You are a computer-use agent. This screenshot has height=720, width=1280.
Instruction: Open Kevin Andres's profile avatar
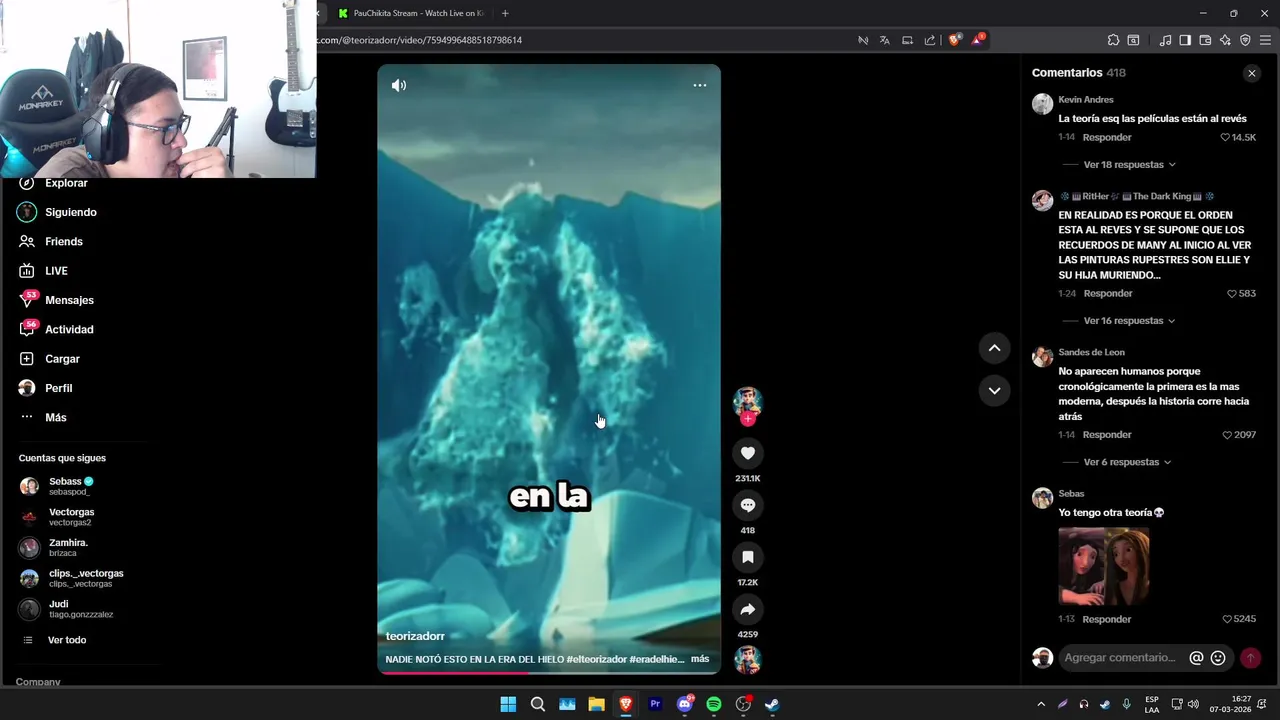[1042, 104]
